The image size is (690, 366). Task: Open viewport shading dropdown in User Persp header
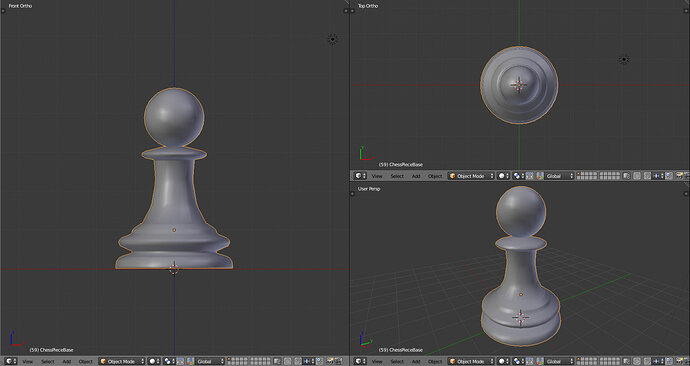click(504, 361)
